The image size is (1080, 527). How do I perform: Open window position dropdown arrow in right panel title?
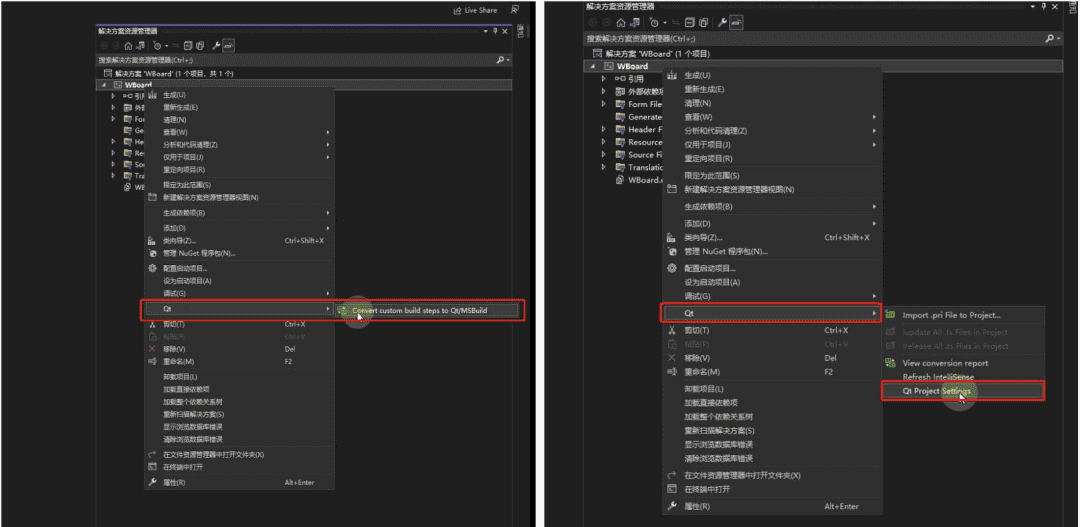pos(1032,6)
